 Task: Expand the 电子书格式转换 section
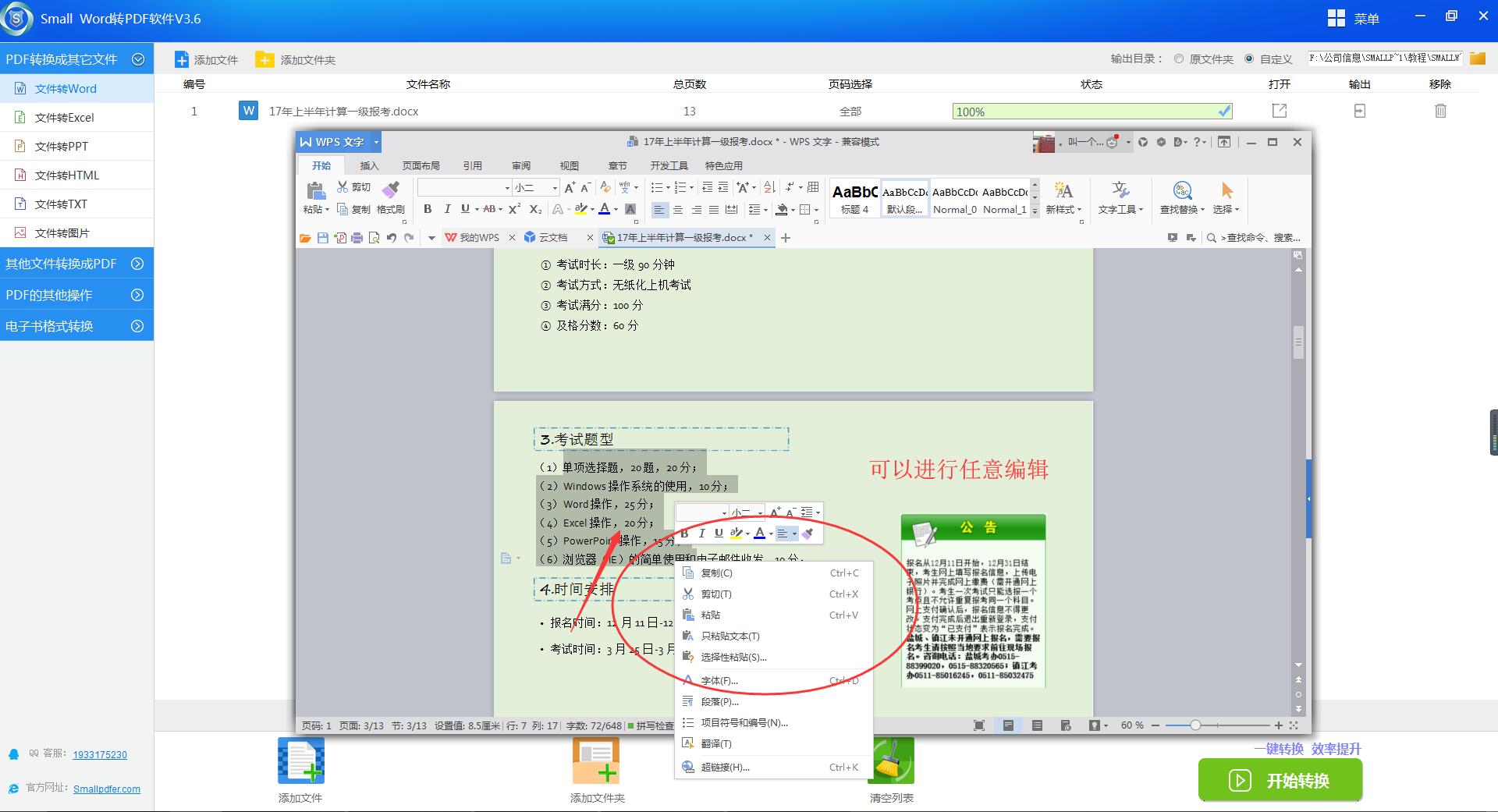click(x=137, y=326)
